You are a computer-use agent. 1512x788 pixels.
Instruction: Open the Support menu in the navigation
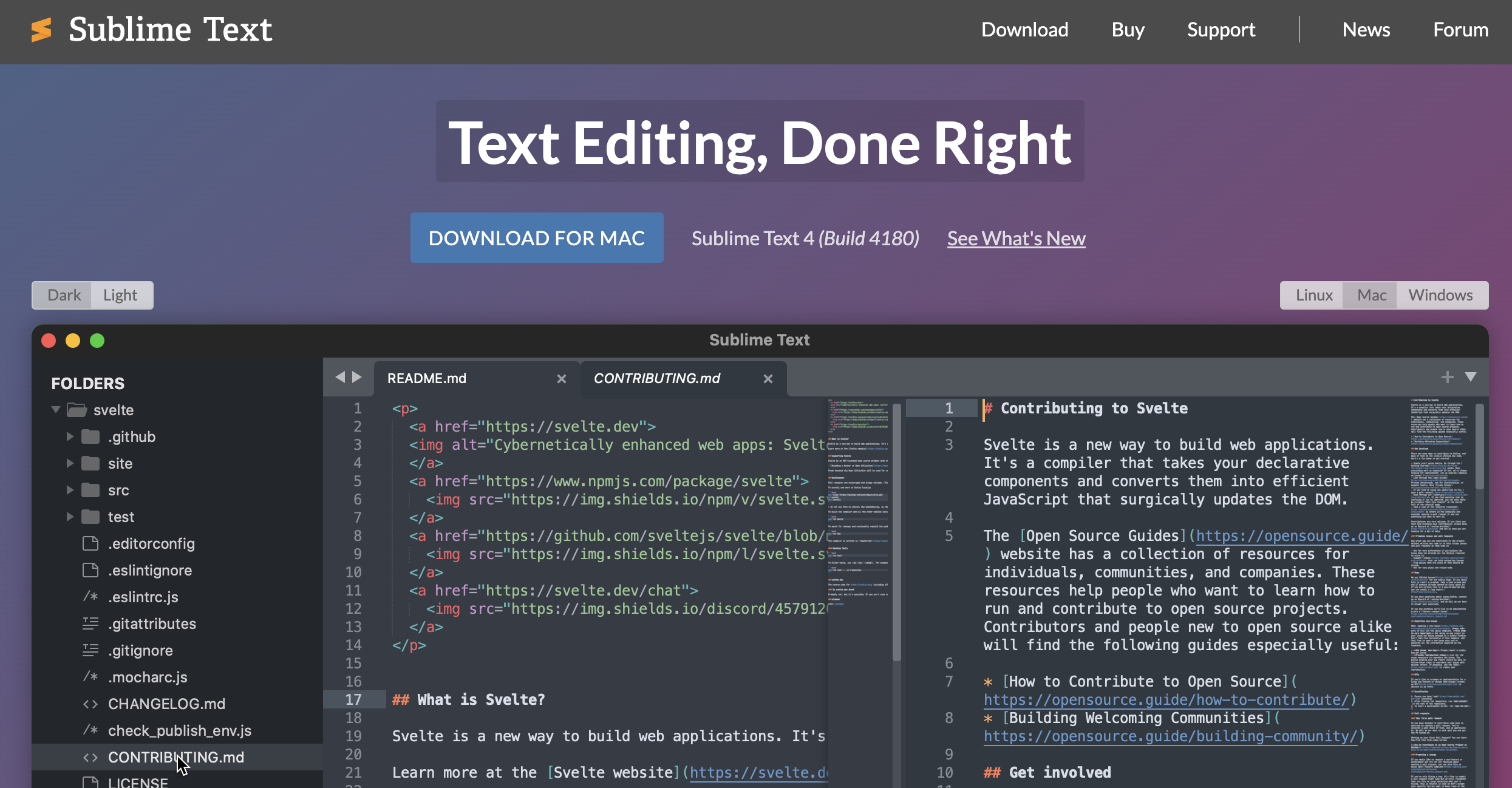1221,30
